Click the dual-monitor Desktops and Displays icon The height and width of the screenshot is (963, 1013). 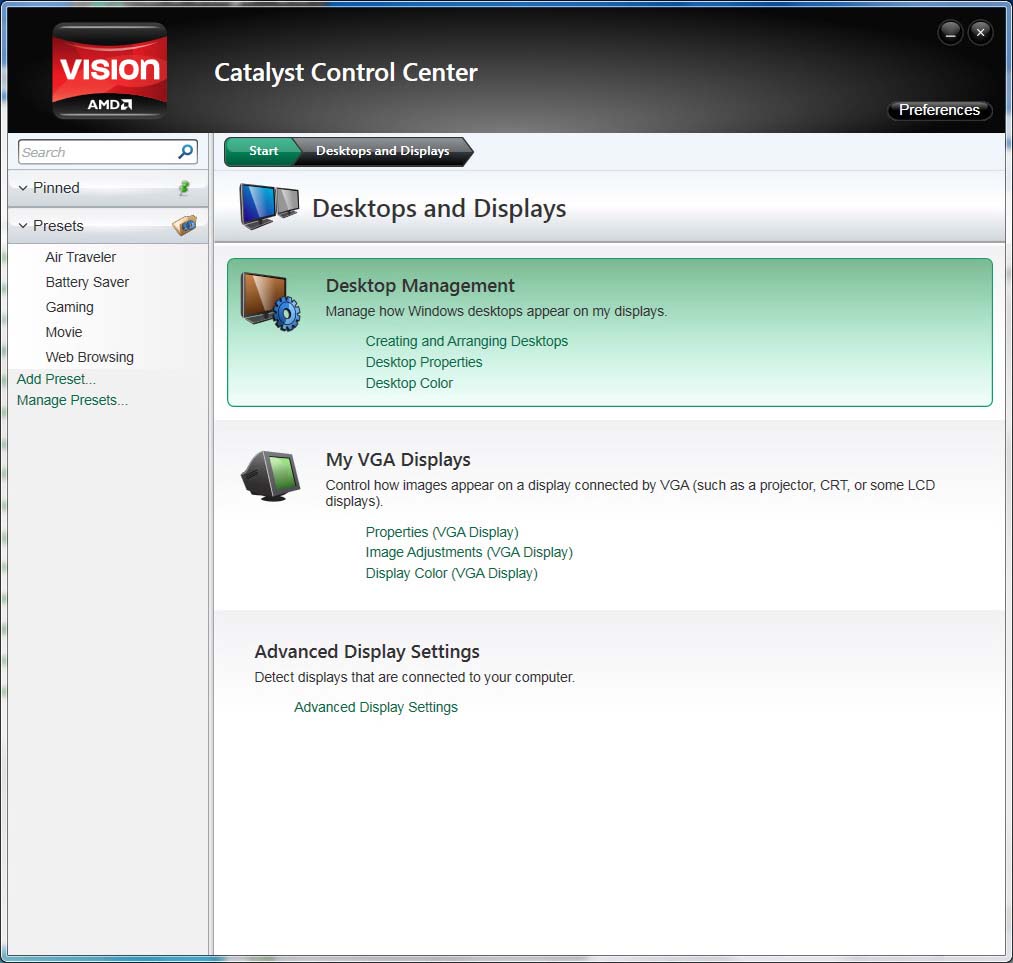[269, 207]
